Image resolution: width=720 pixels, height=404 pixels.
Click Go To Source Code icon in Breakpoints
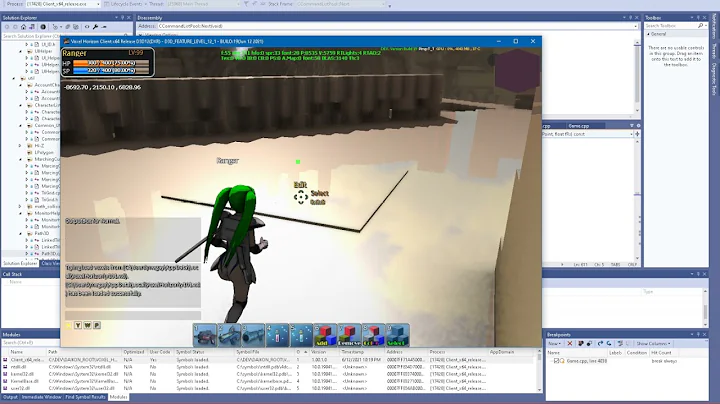pyautogui.click(x=620, y=343)
